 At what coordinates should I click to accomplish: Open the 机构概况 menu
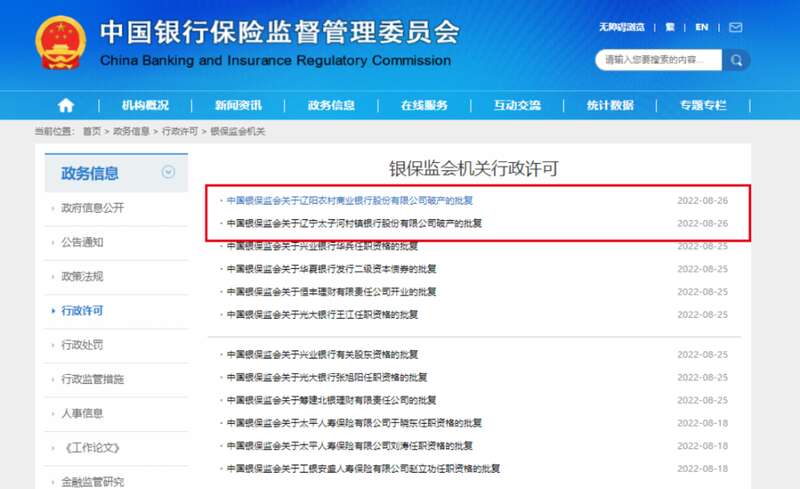tap(145, 105)
